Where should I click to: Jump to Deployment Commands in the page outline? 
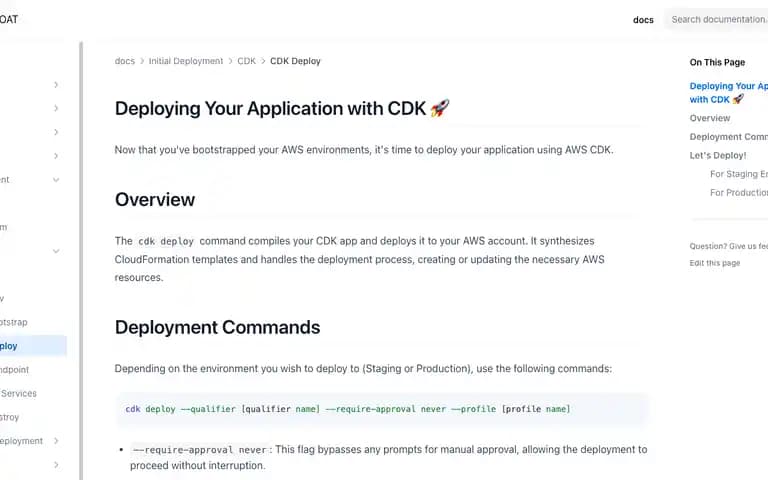728,137
